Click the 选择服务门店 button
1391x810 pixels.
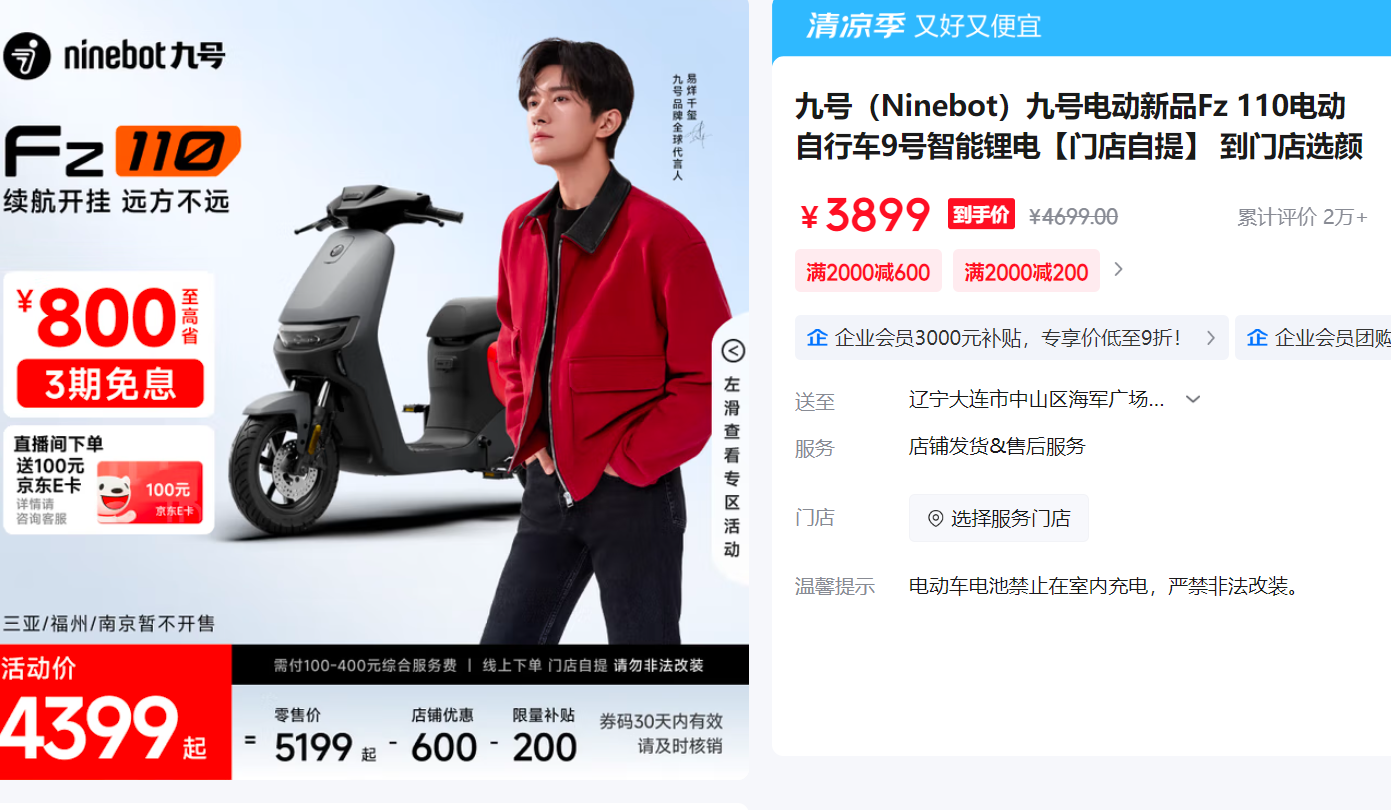(998, 518)
